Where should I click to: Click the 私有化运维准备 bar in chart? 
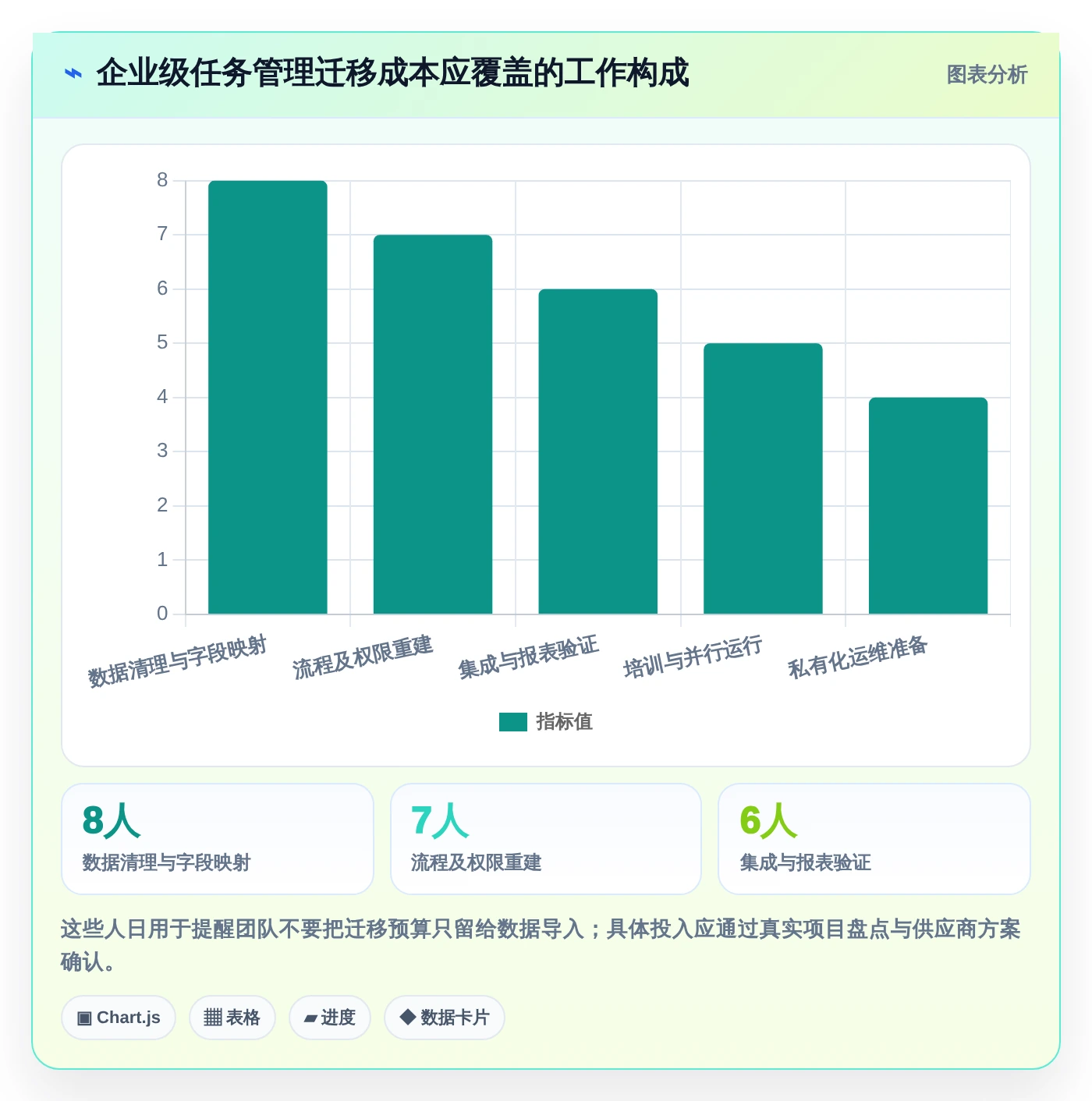[x=928, y=506]
